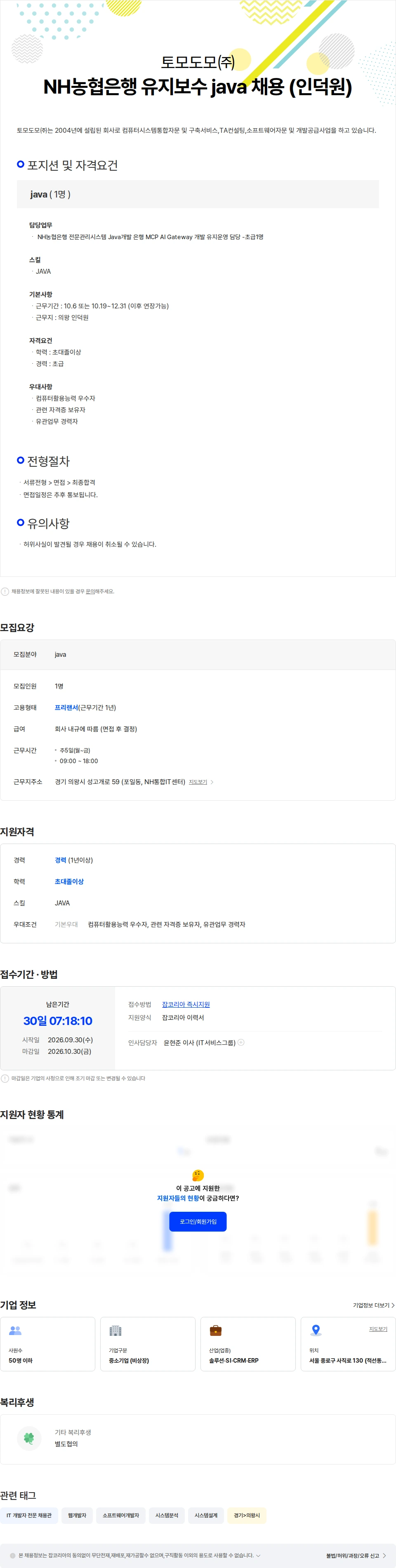Select the 시스템분석 tag

coord(167,1515)
